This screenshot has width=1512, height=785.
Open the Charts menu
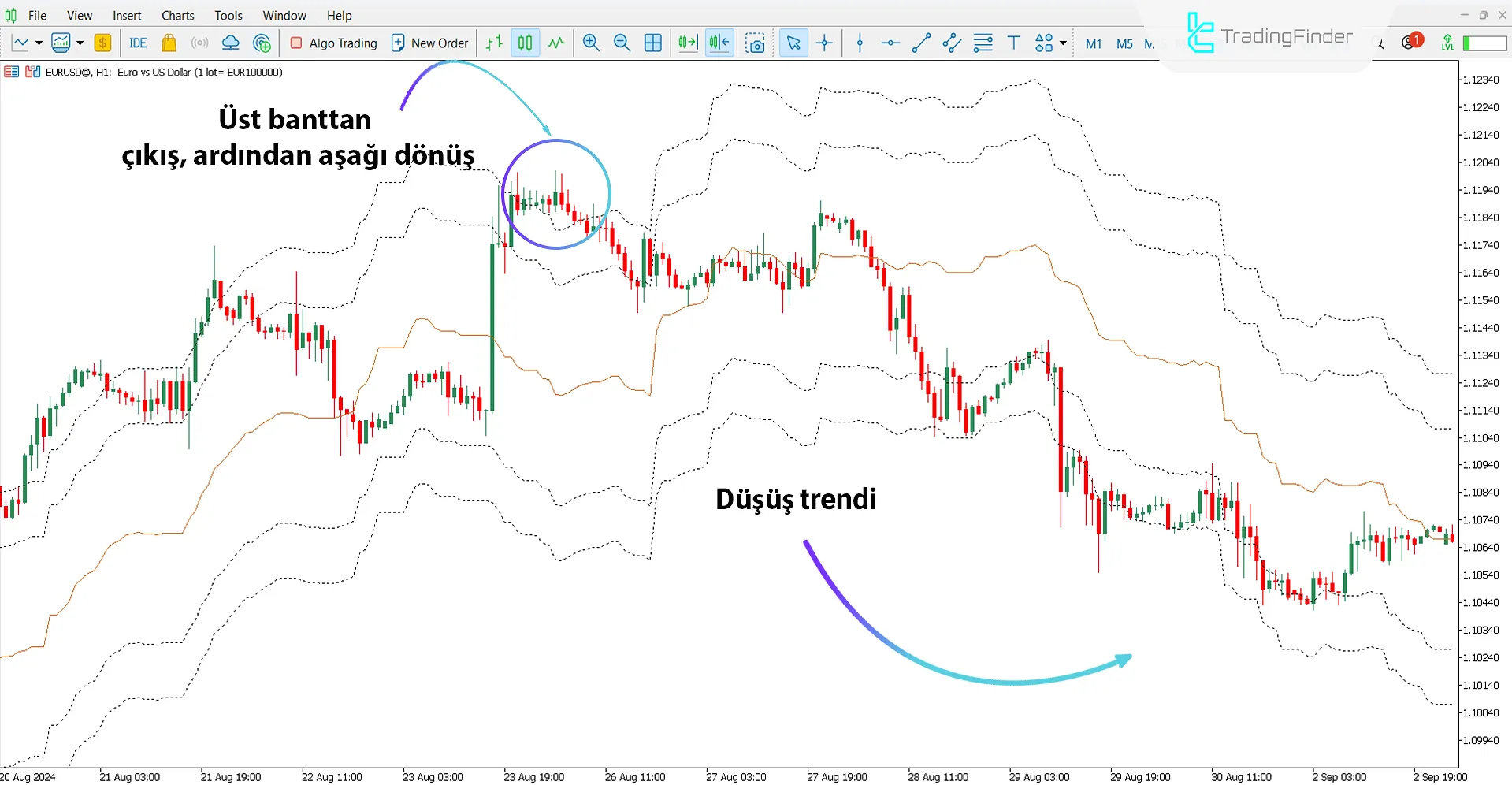point(177,15)
